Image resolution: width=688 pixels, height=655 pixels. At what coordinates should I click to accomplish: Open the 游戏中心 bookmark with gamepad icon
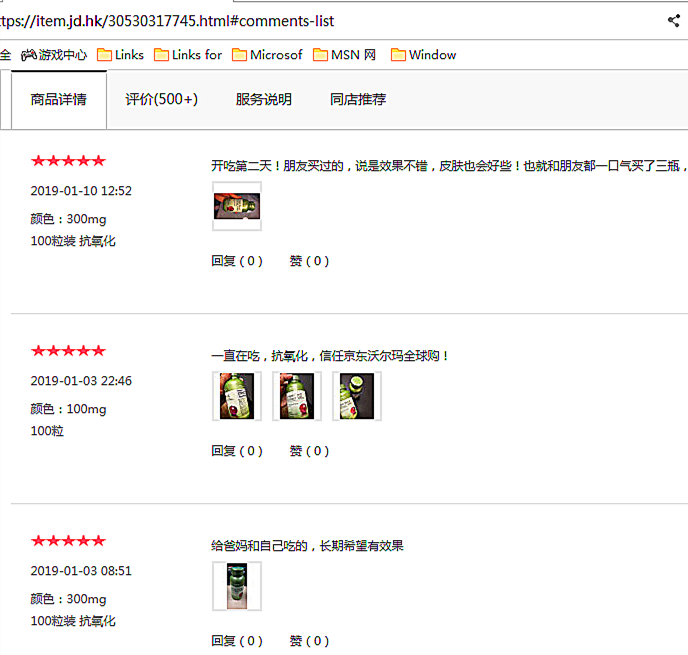[x=54, y=55]
